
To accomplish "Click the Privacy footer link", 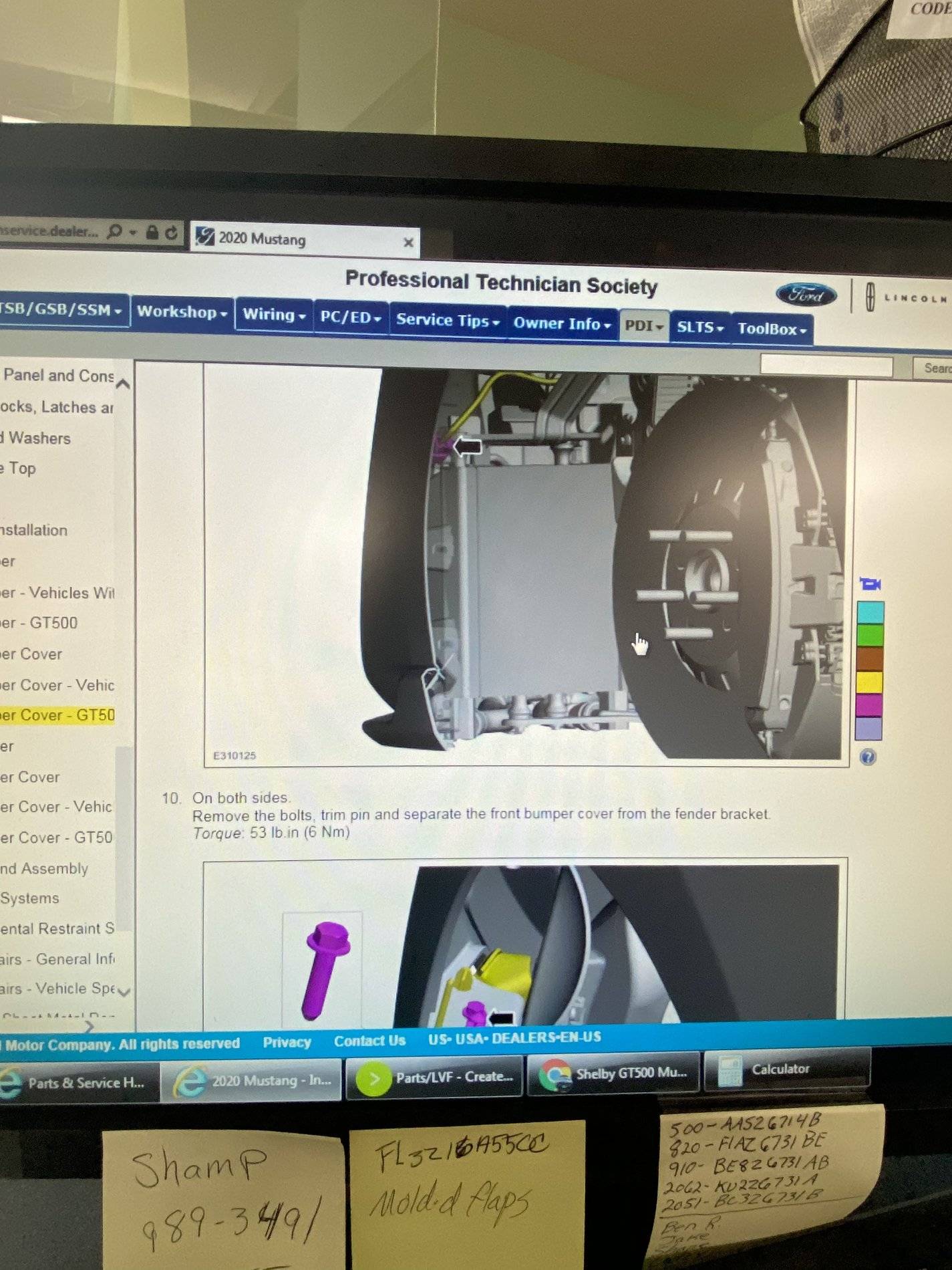I will pos(287,1042).
